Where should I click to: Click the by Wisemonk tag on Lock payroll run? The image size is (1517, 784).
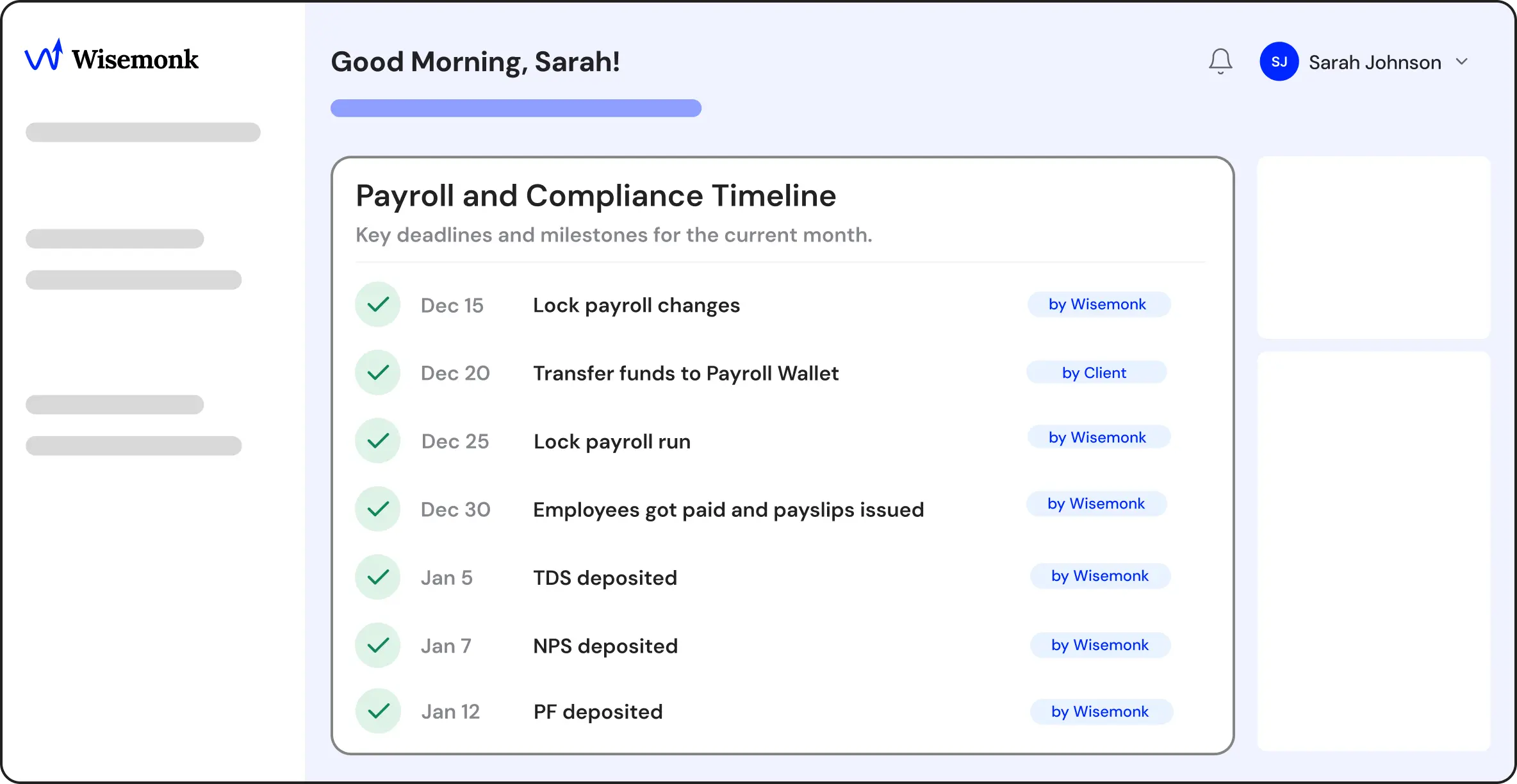[1099, 437]
